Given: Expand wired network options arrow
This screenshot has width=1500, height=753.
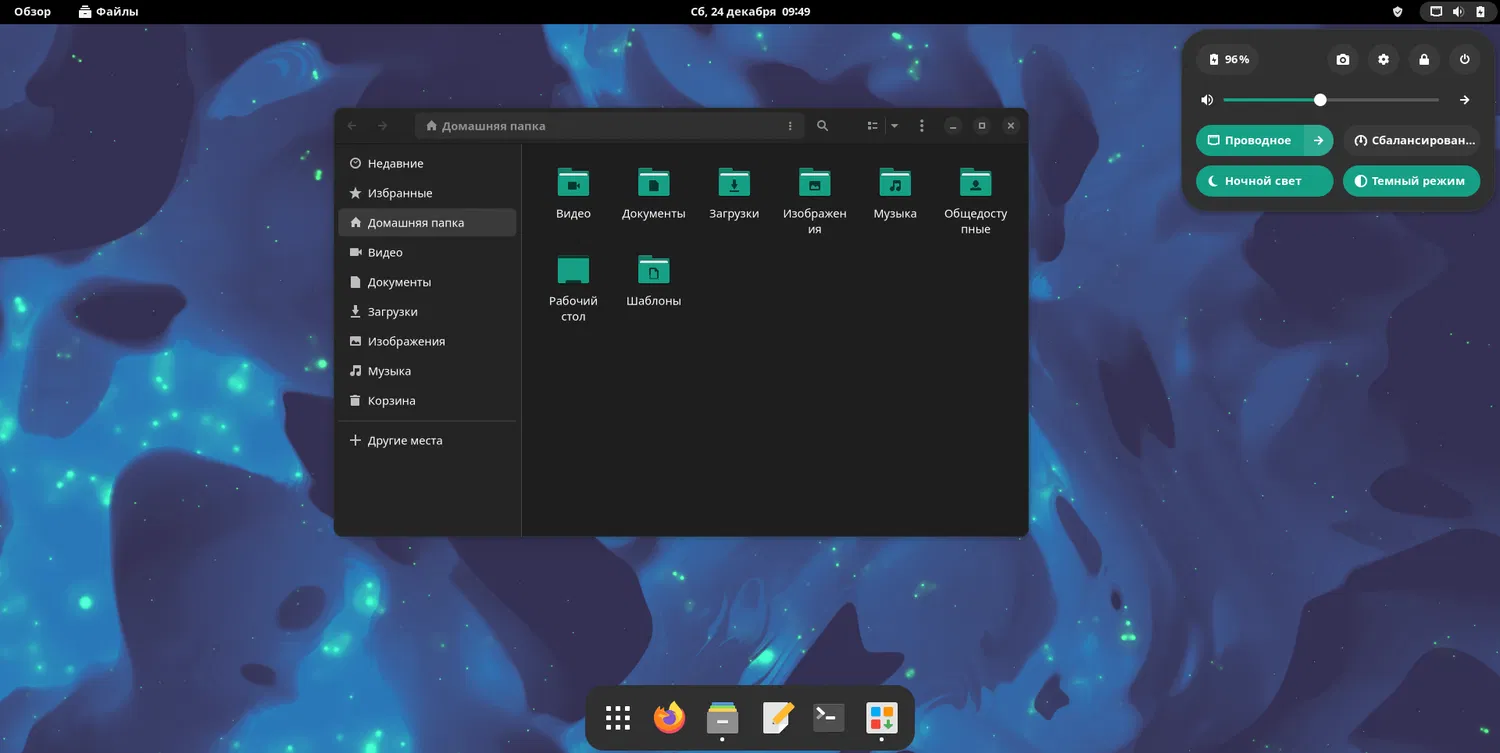Looking at the screenshot, I should coord(1318,141).
